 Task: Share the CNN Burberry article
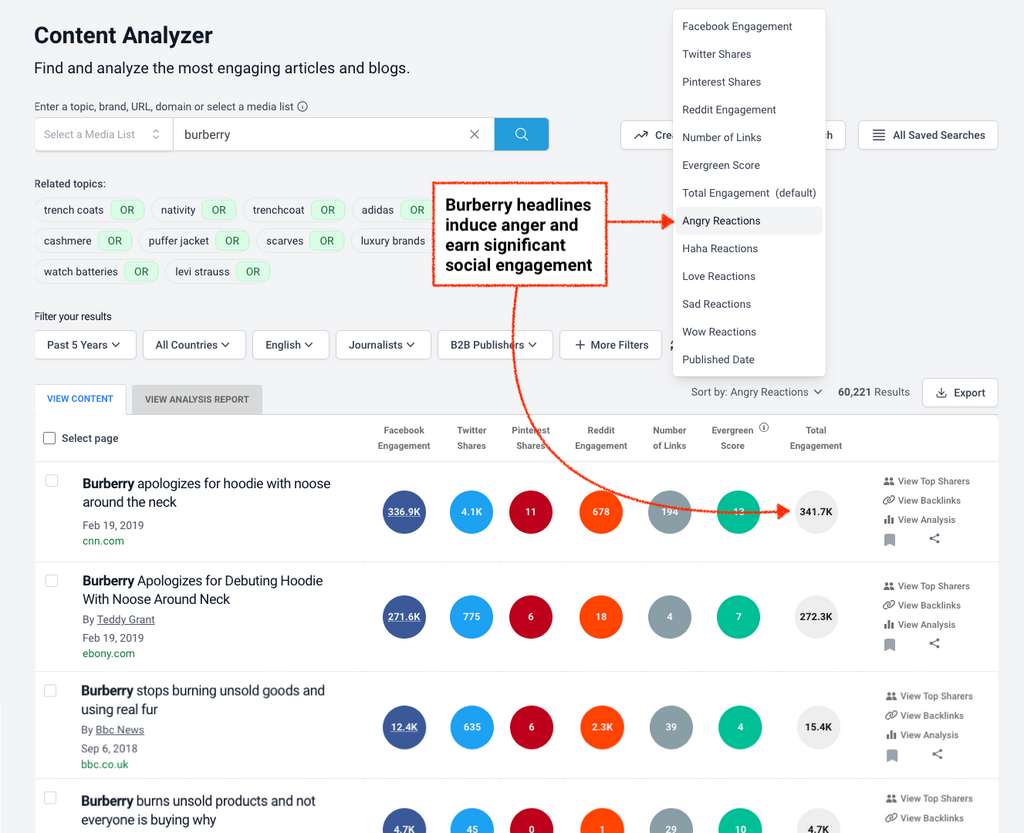coord(934,539)
